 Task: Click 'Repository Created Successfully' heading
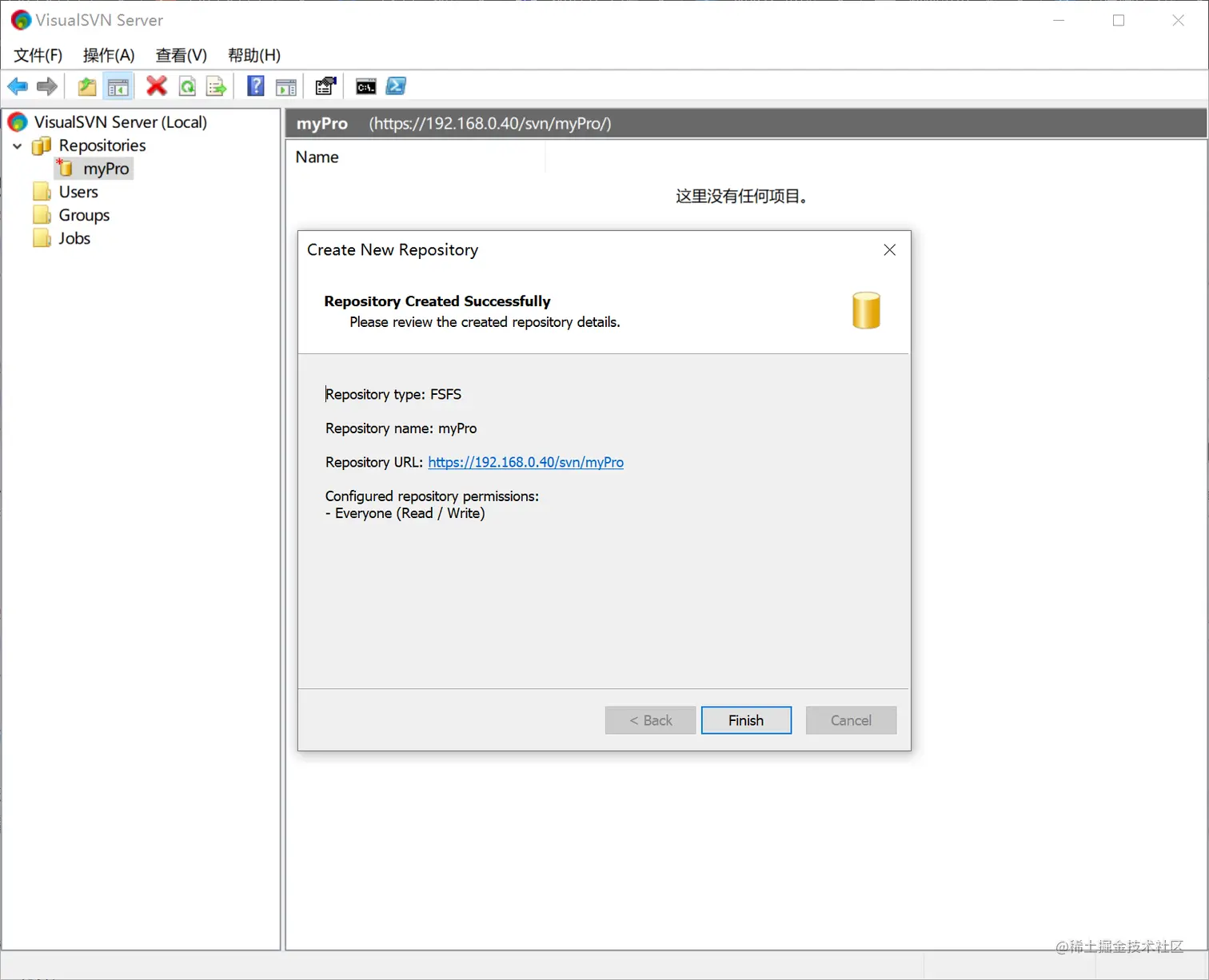437,301
